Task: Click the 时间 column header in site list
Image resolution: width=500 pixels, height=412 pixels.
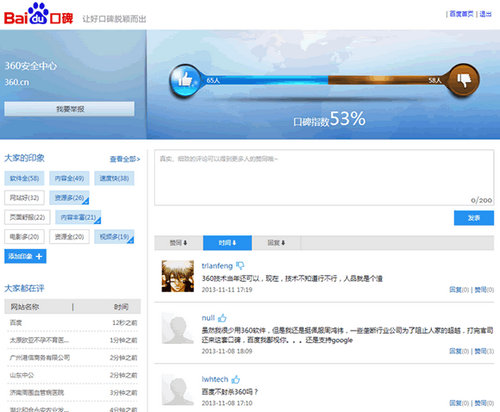Action: tap(121, 307)
